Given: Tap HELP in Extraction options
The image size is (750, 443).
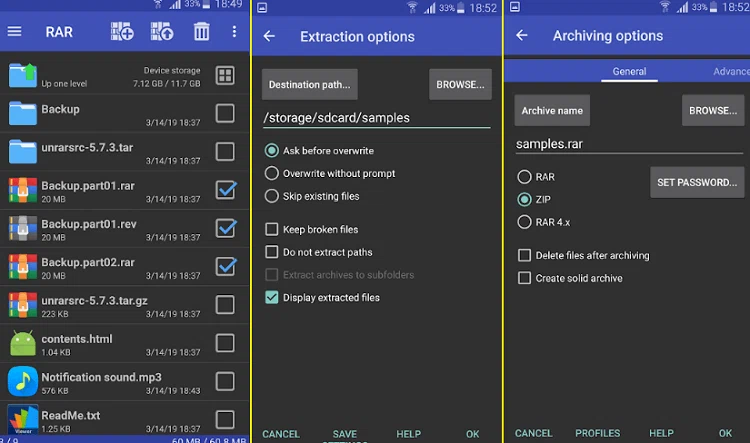Looking at the screenshot, I should pyautogui.click(x=408, y=434).
